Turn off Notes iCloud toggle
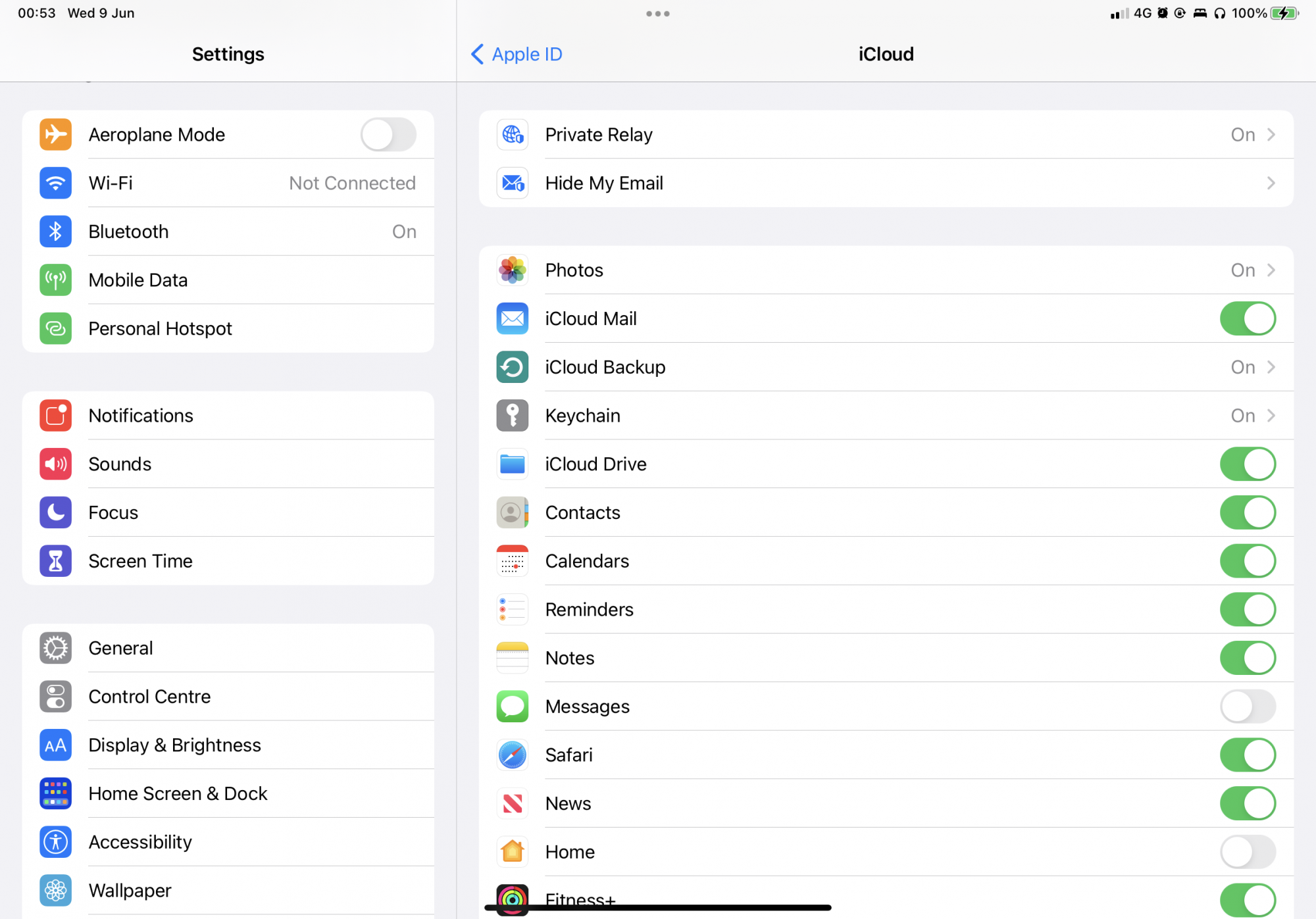 (x=1248, y=658)
